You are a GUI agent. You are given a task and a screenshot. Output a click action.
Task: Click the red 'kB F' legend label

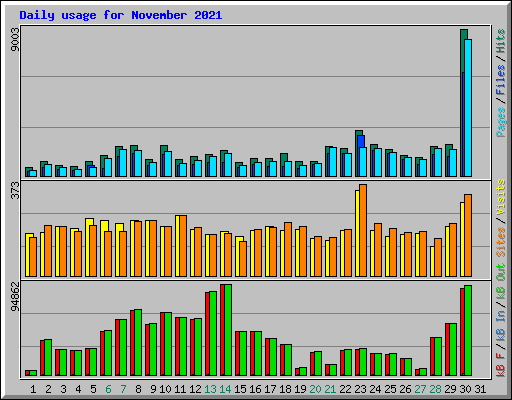500,365
